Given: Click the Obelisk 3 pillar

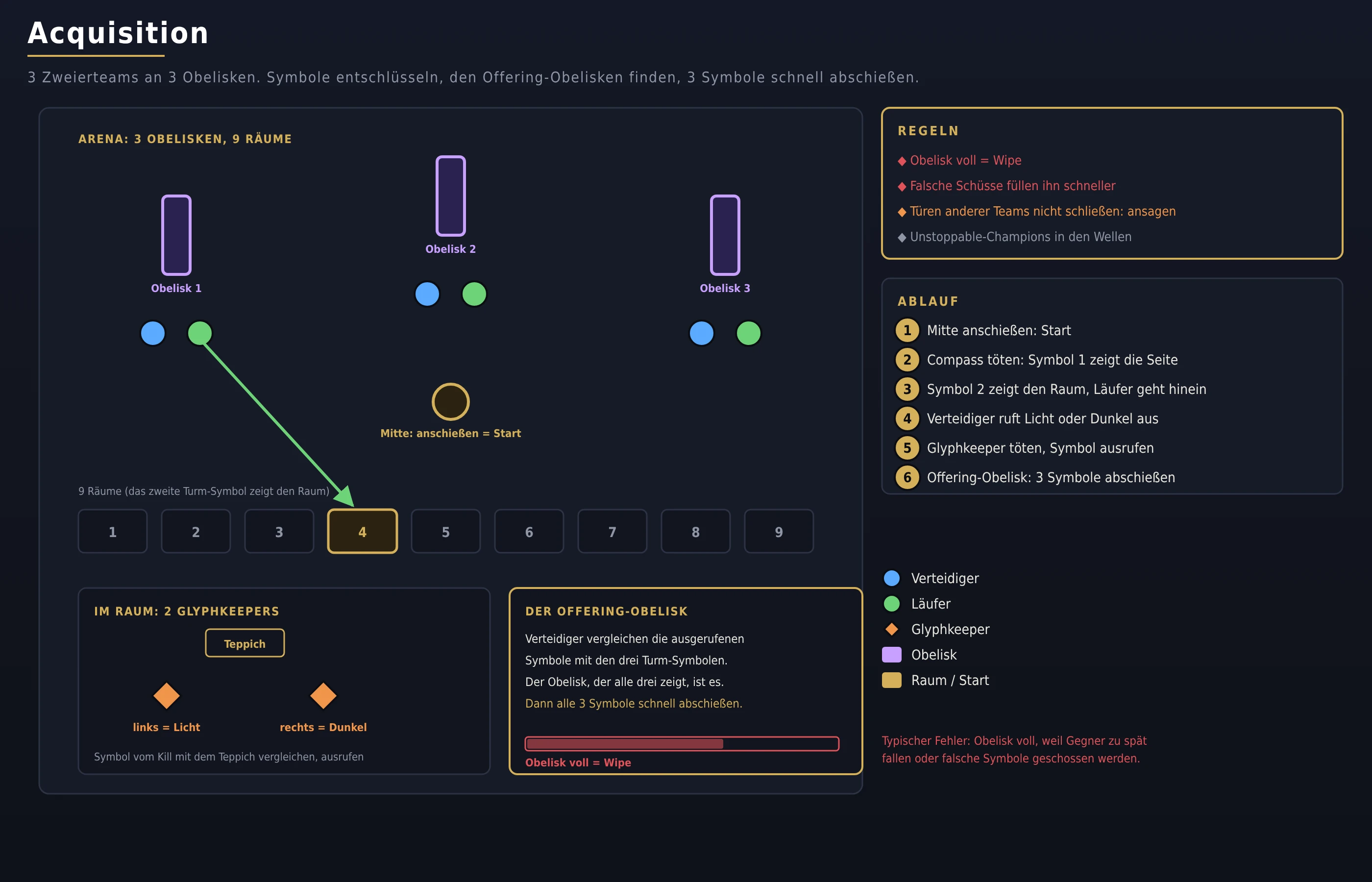Looking at the screenshot, I should [x=725, y=235].
